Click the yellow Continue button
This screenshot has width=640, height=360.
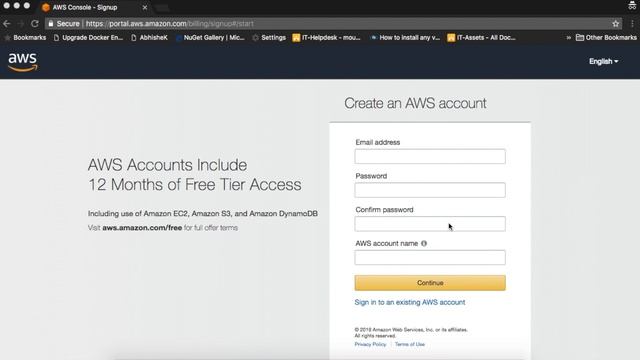pos(430,283)
